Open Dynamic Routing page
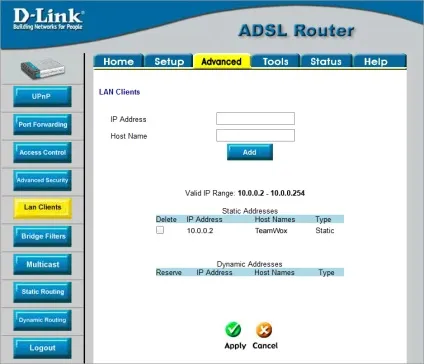Image resolution: width=424 pixels, height=364 pixels. [x=42, y=320]
